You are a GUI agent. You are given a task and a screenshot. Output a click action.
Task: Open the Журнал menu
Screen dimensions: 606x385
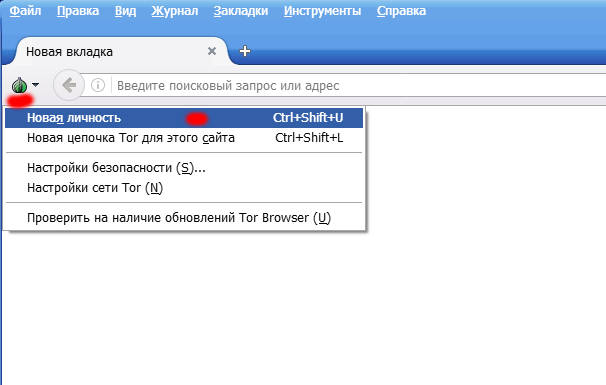pos(175,11)
